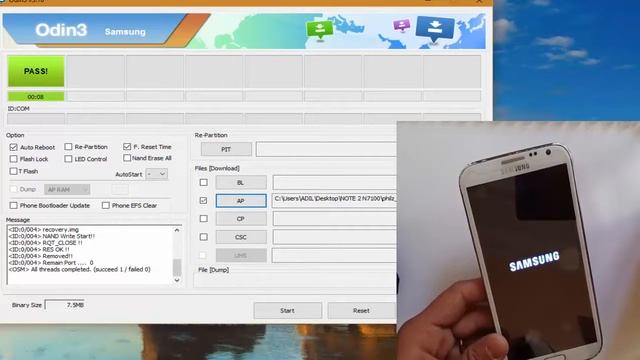Open the AP RAM dump dropdown
Image resolution: width=640 pixels, height=360 pixels.
67,189
